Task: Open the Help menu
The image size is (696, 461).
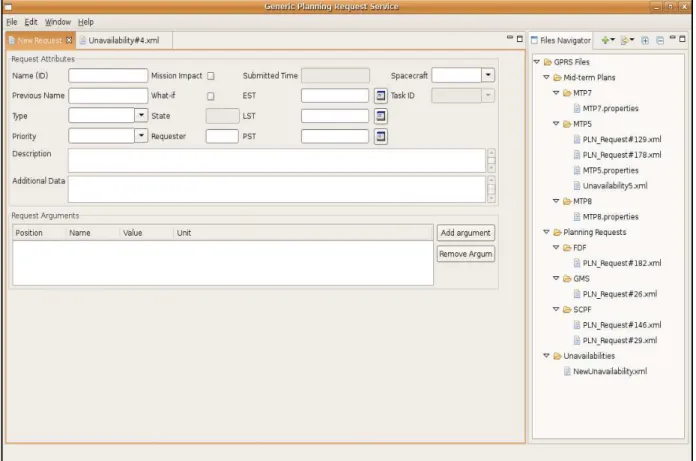Action: tap(86, 22)
